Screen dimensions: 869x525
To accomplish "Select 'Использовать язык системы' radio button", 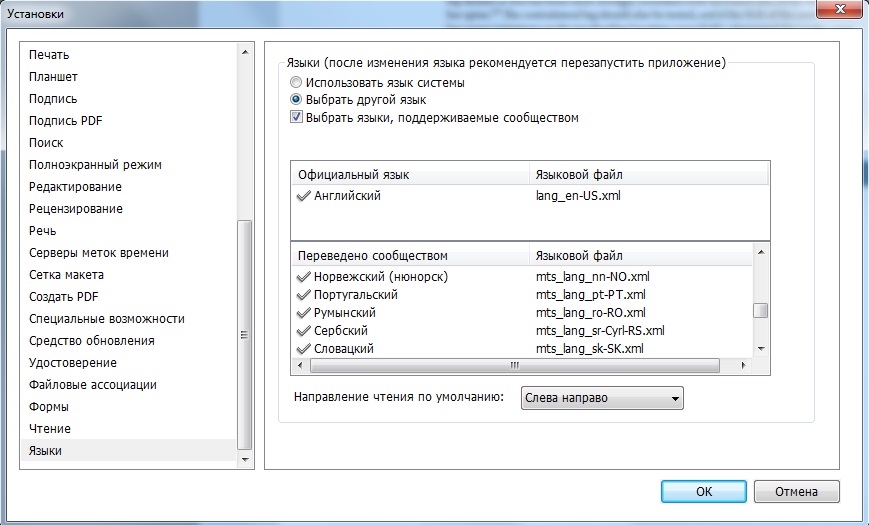I will pos(296,83).
